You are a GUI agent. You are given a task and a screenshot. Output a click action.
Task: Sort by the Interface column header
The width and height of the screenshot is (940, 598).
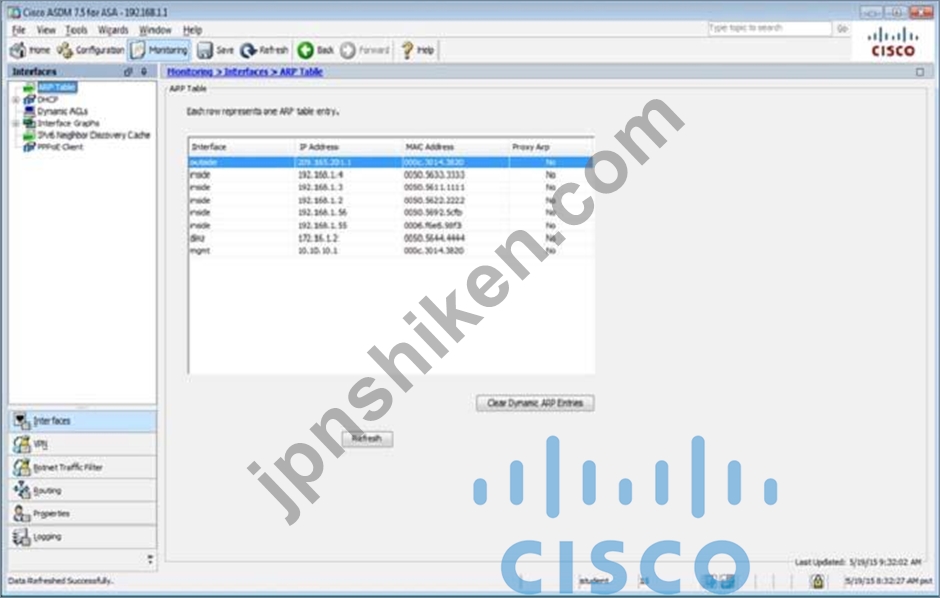coord(241,147)
